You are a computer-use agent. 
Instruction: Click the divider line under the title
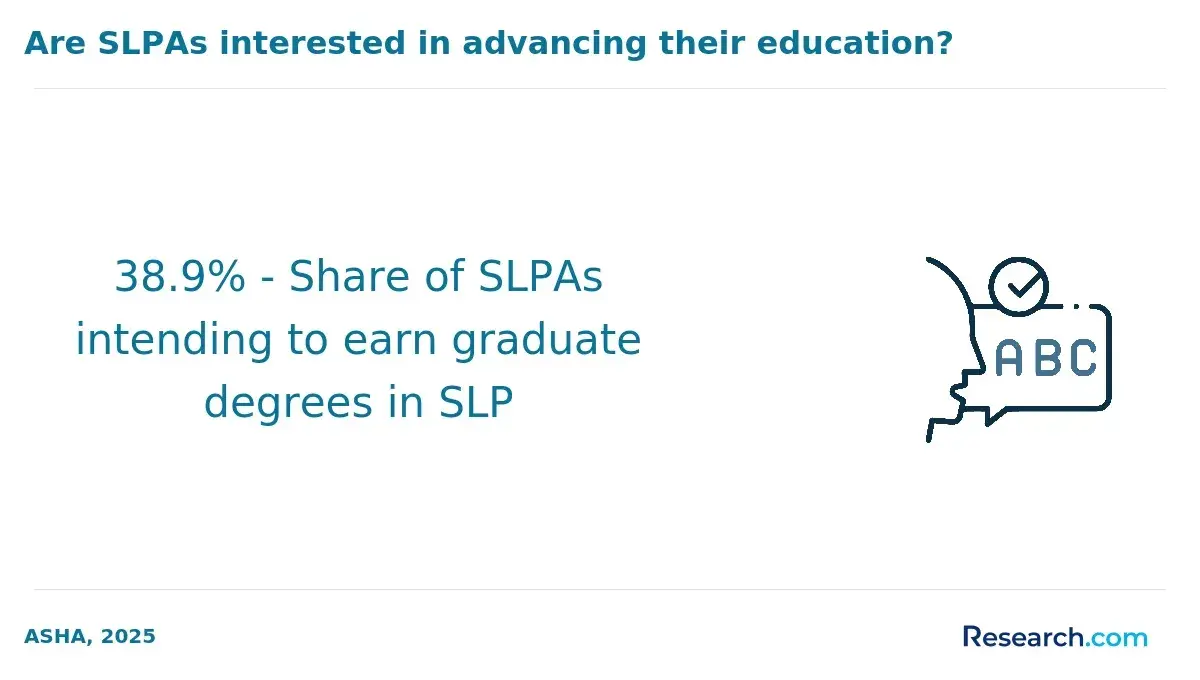pos(600,88)
